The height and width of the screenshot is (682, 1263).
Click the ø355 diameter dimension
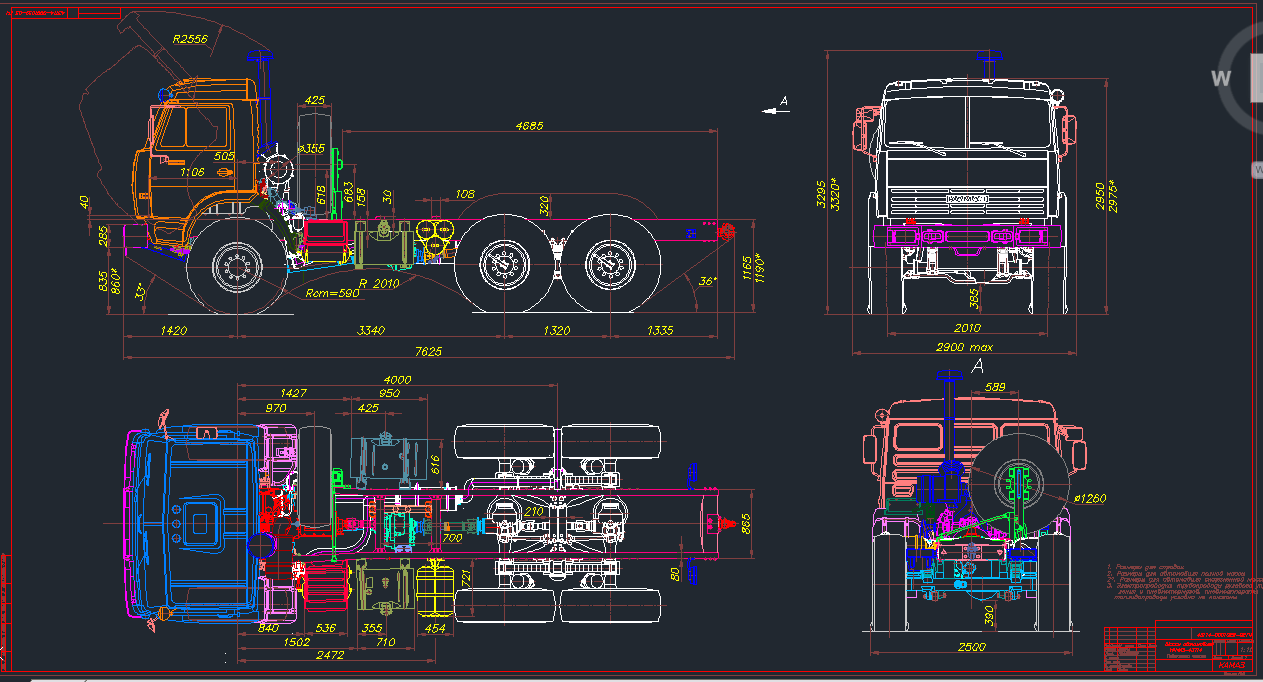[311, 149]
